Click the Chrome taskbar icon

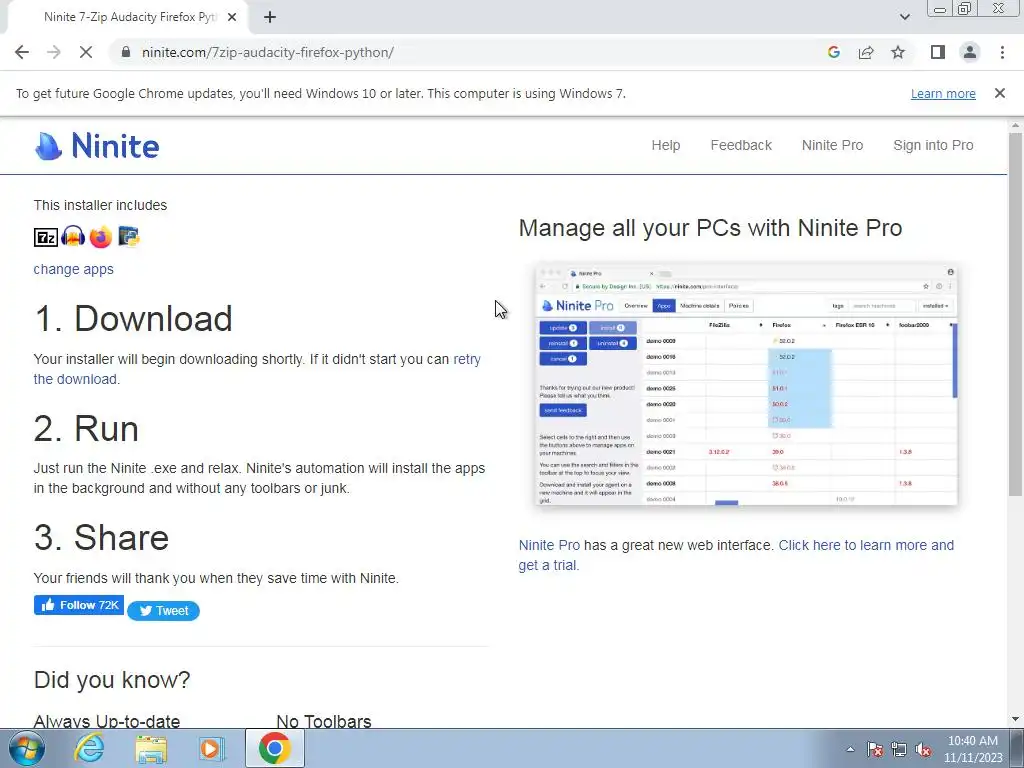point(274,748)
